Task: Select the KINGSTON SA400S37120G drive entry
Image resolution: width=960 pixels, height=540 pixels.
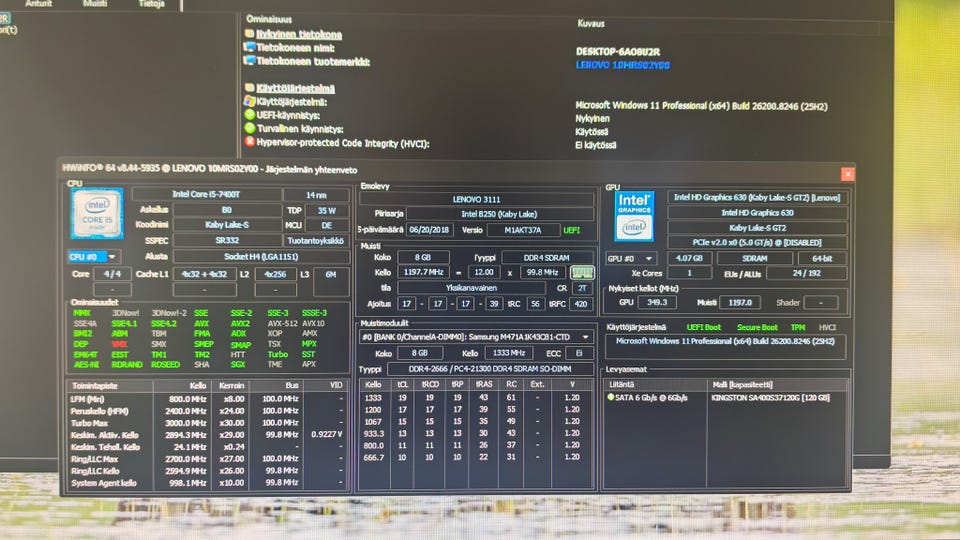Action: [x=770, y=397]
